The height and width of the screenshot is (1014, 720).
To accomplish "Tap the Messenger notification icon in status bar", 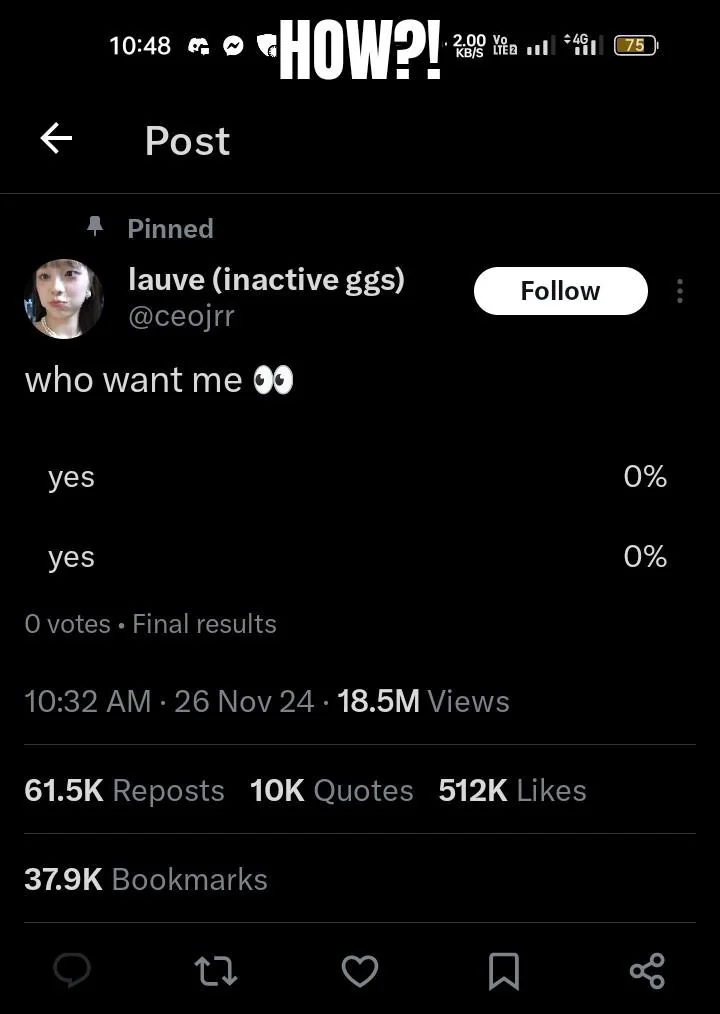I will (x=233, y=46).
